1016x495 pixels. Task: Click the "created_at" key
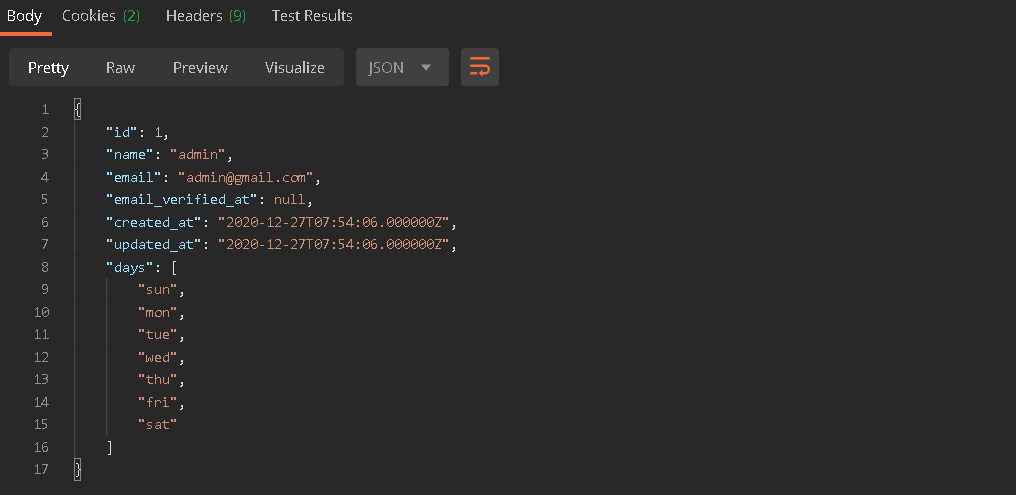tap(154, 222)
